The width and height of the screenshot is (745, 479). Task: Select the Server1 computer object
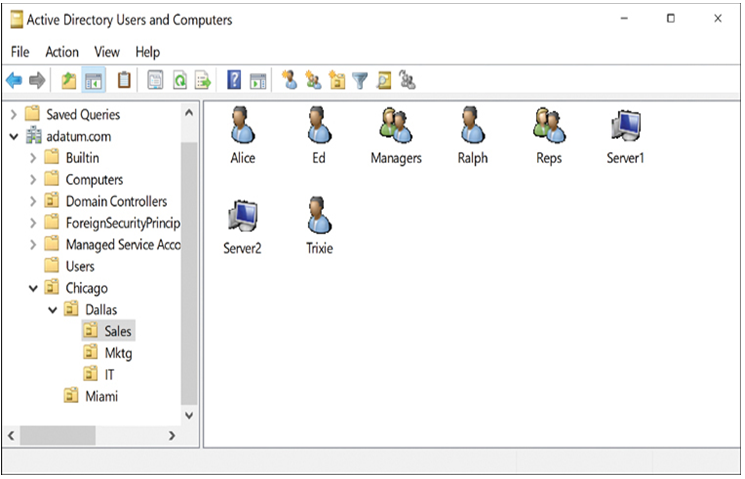pos(625,135)
